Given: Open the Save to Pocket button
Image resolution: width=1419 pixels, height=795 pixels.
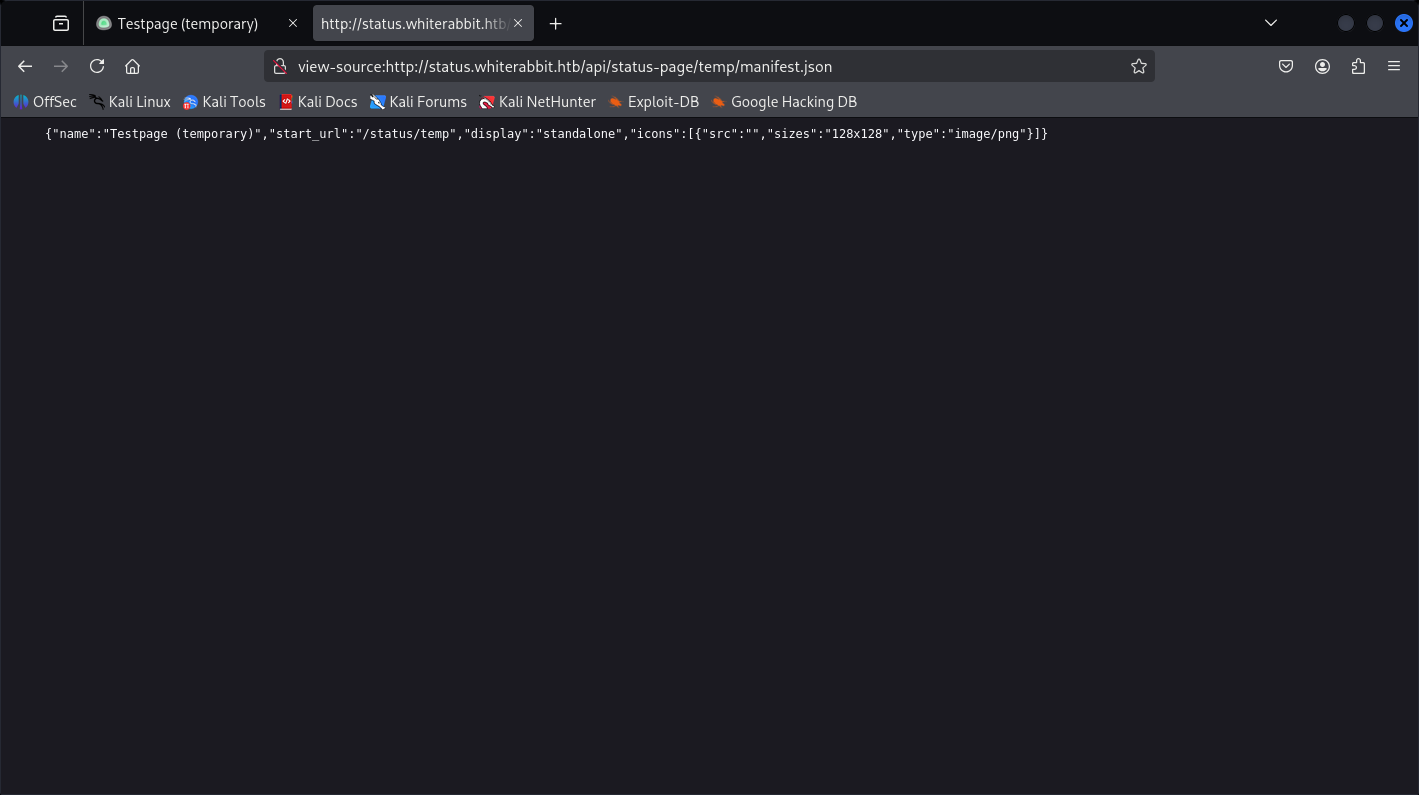Looking at the screenshot, I should pyautogui.click(x=1286, y=66).
